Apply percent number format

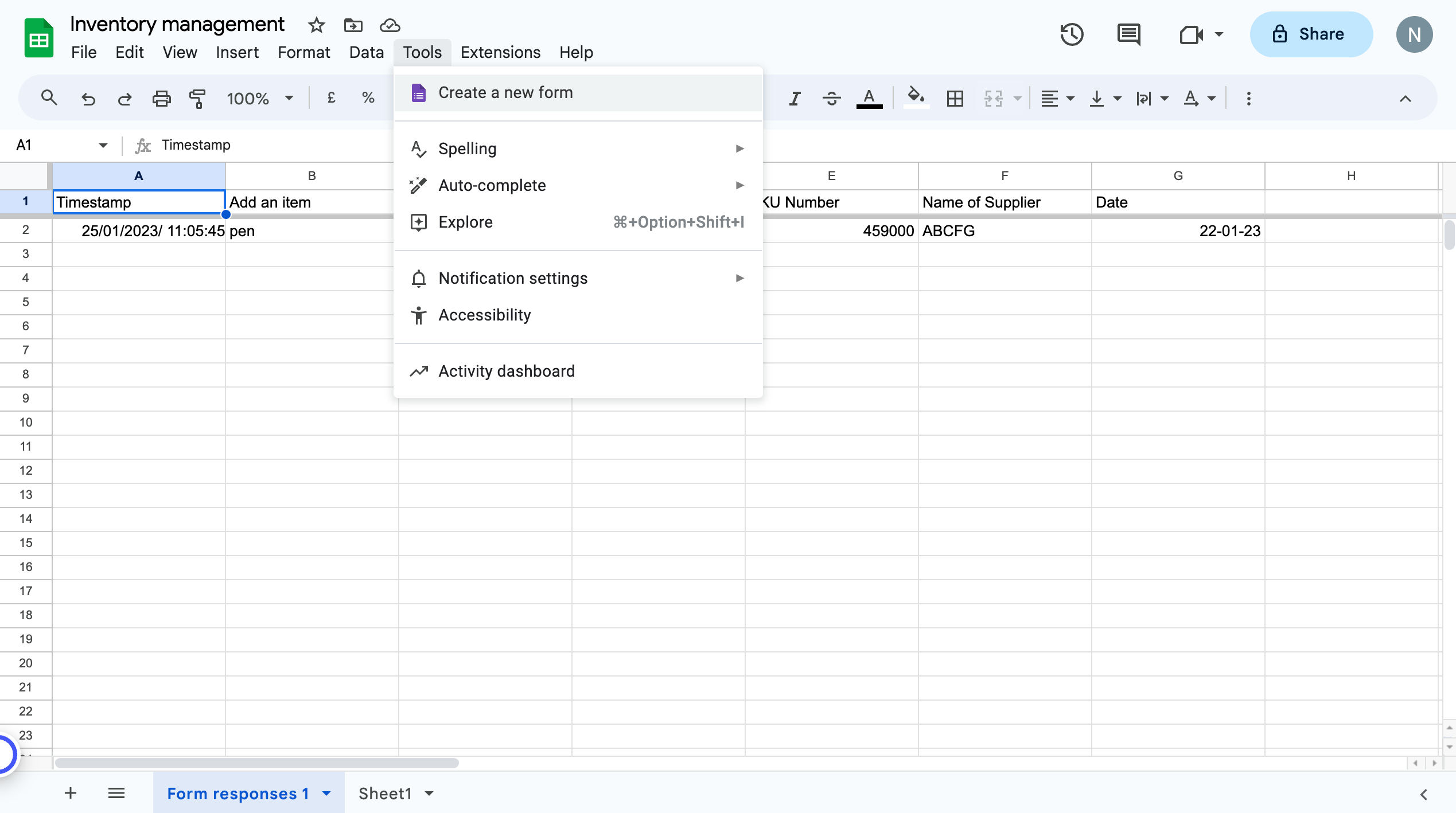(x=368, y=97)
